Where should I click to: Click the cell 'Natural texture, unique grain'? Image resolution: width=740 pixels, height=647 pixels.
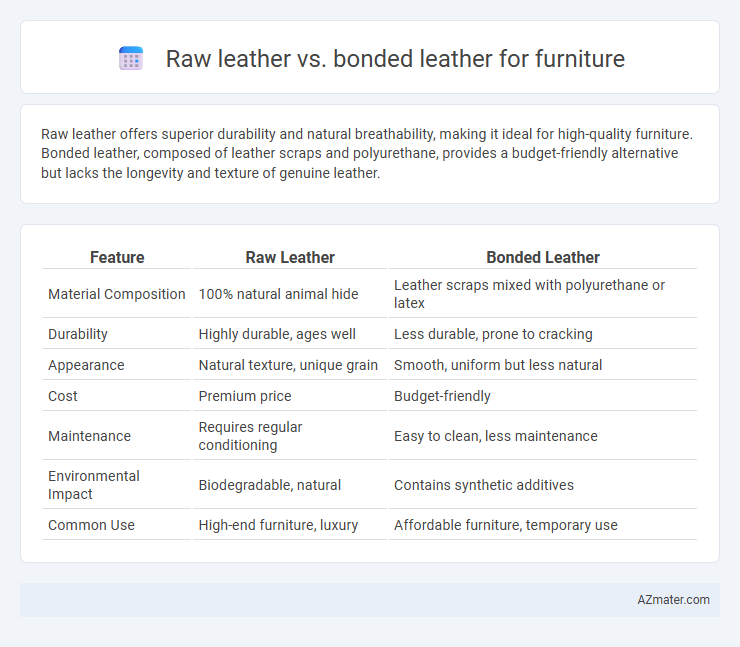288,365
